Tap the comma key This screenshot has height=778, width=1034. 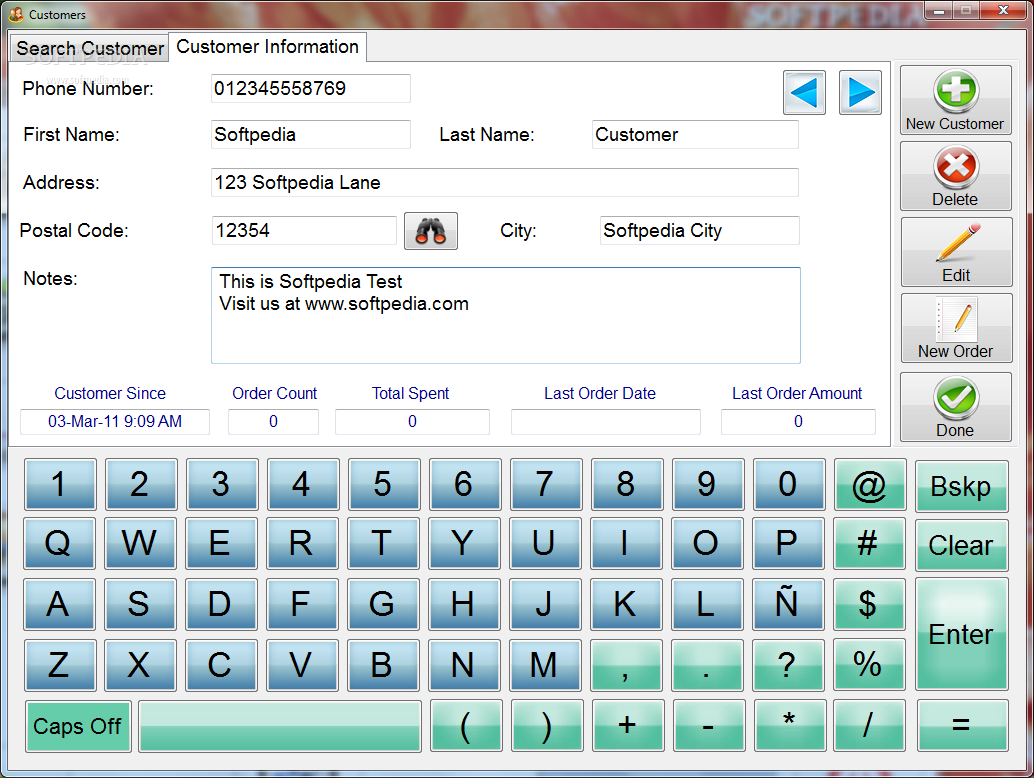point(626,665)
